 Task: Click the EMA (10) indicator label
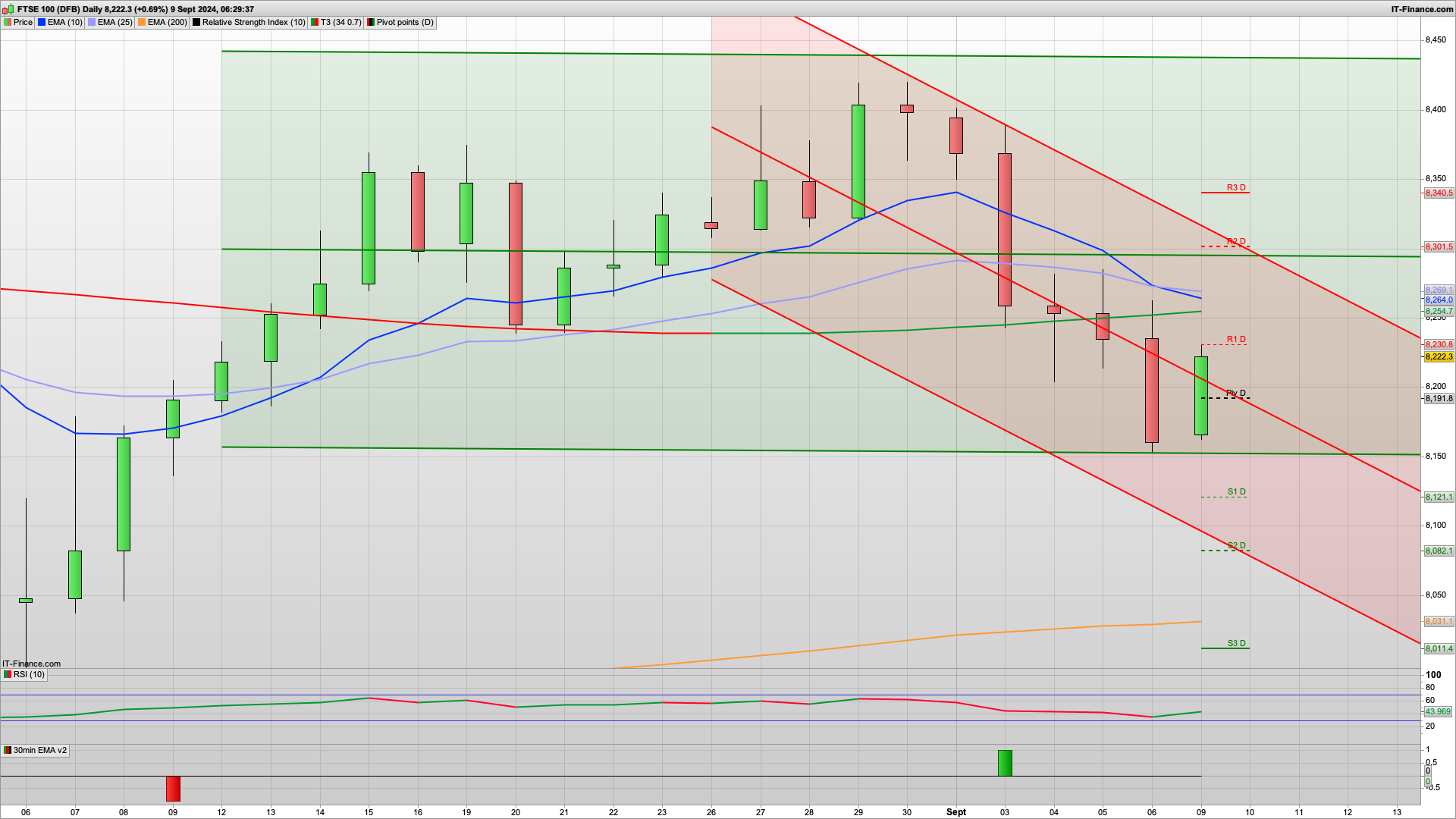tap(64, 22)
